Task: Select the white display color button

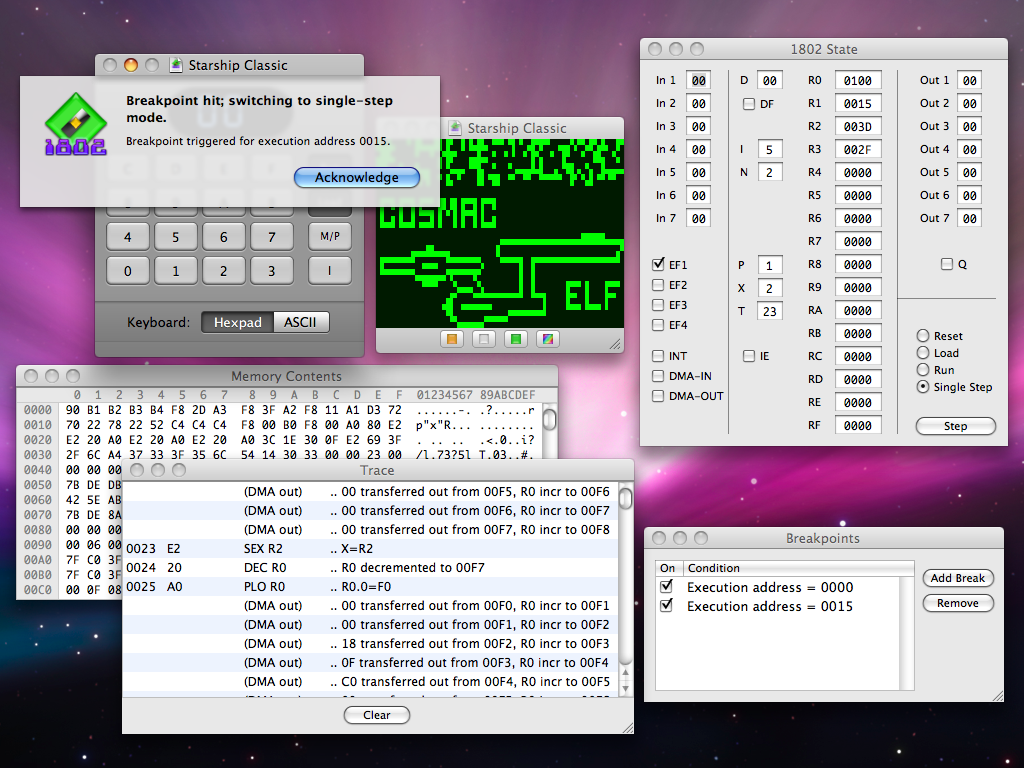Action: [x=483, y=339]
